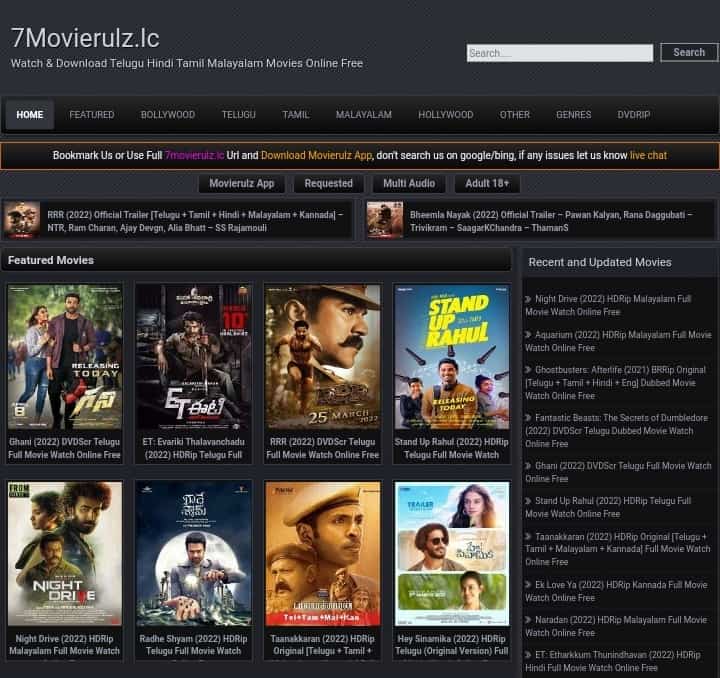Open recent item Ghani (2022) DVDScr Telugu
The image size is (720, 678).
(618, 472)
